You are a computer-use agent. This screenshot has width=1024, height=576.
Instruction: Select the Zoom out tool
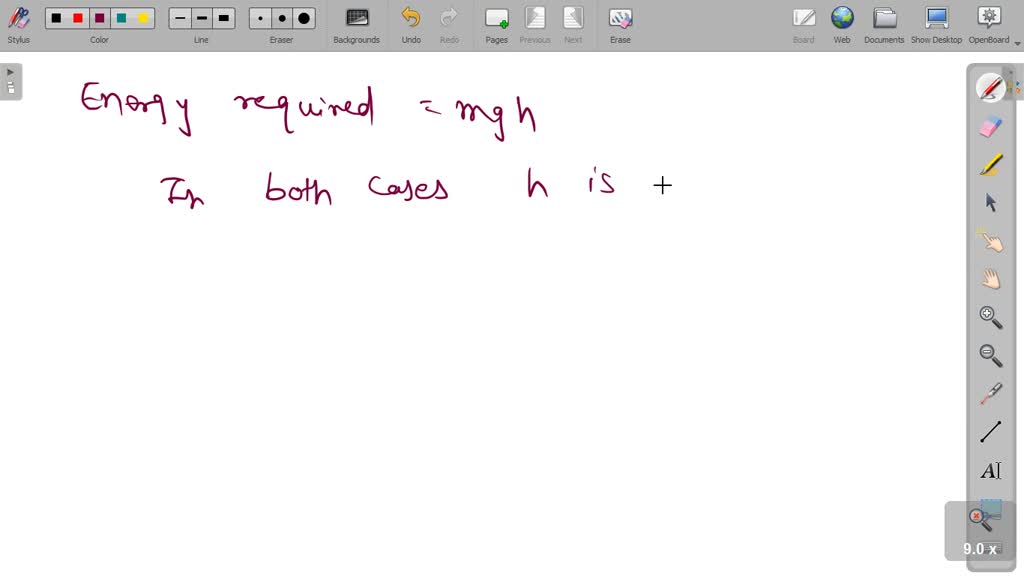[990, 356]
